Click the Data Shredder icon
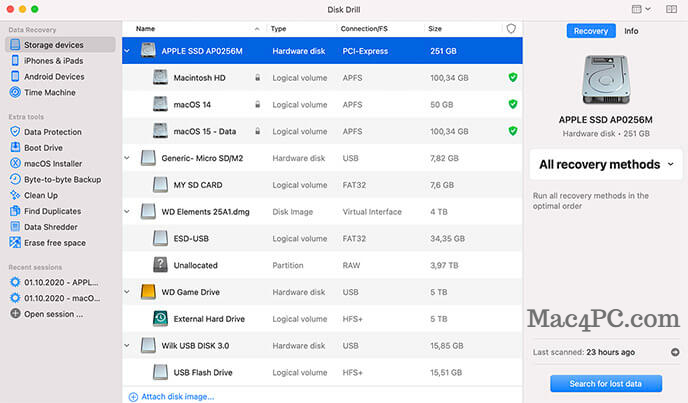Screen dimensions: 688x403 [x=15, y=227]
